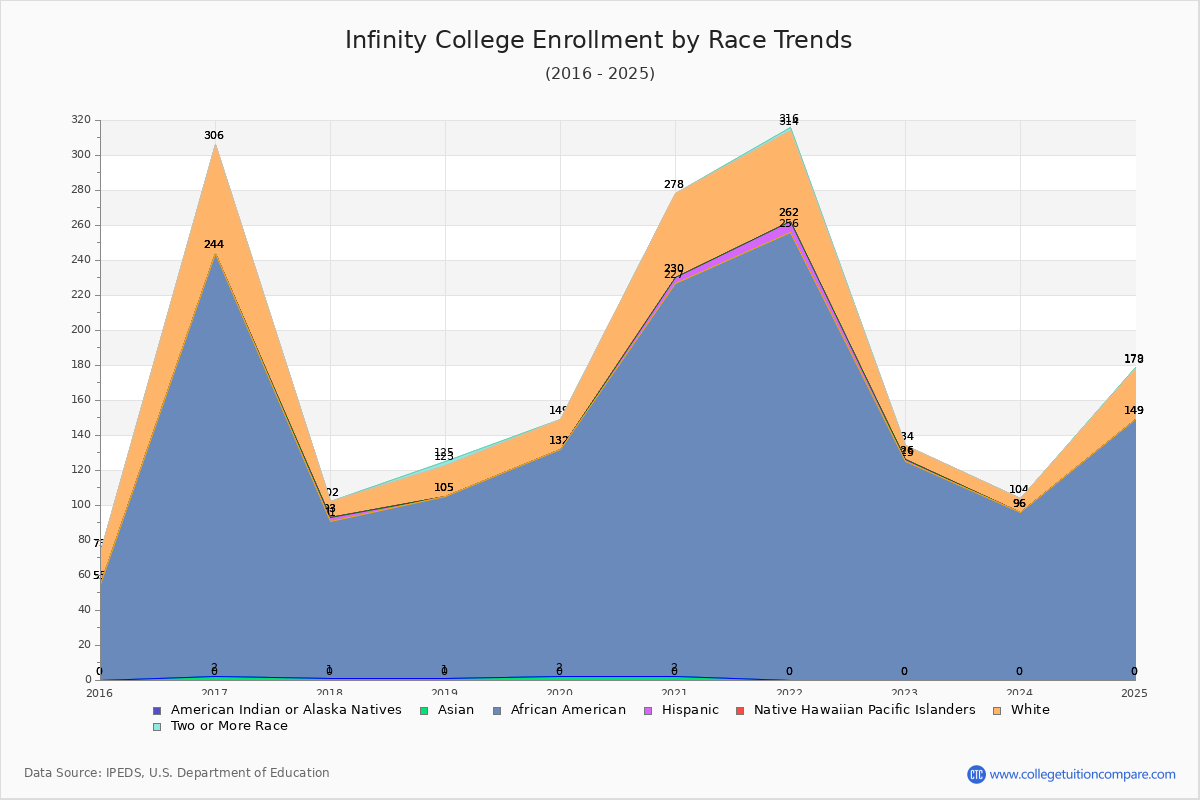The height and width of the screenshot is (800, 1200).
Task: Click the 320 y-axis label
Action: point(81,120)
